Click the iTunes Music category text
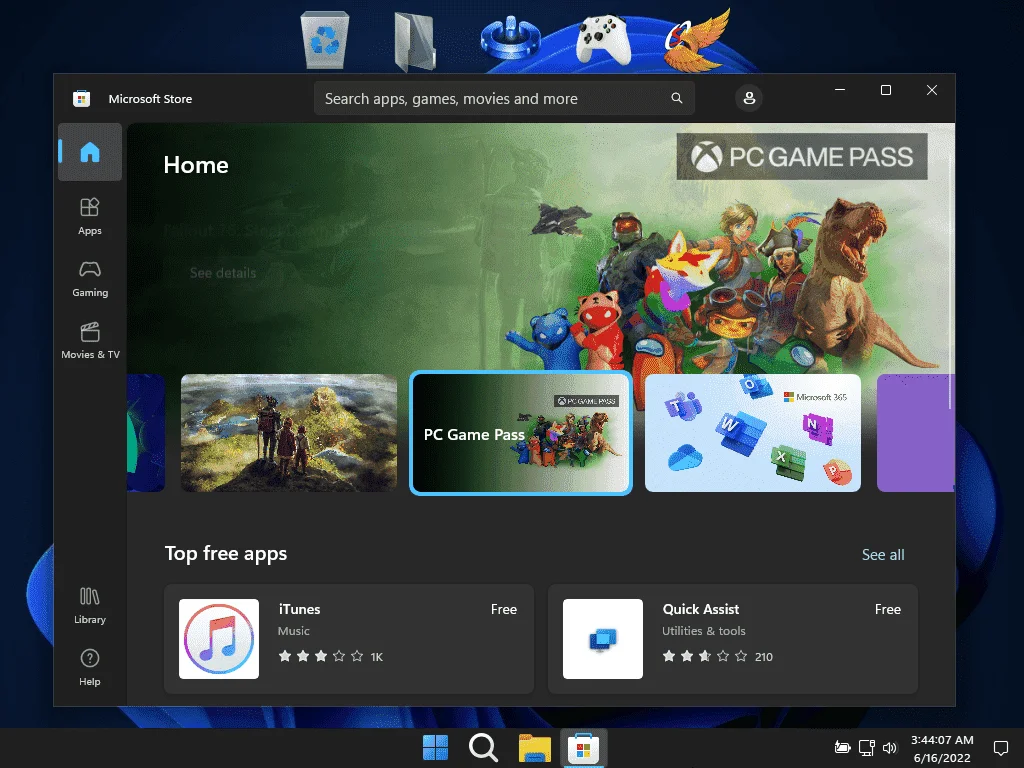Viewport: 1024px width, 768px height. click(x=293, y=631)
